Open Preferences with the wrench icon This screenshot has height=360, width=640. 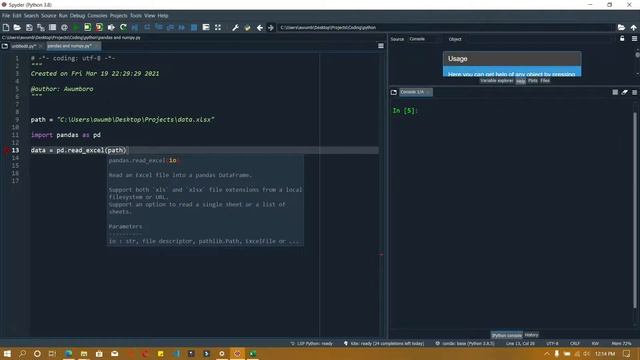point(235,27)
